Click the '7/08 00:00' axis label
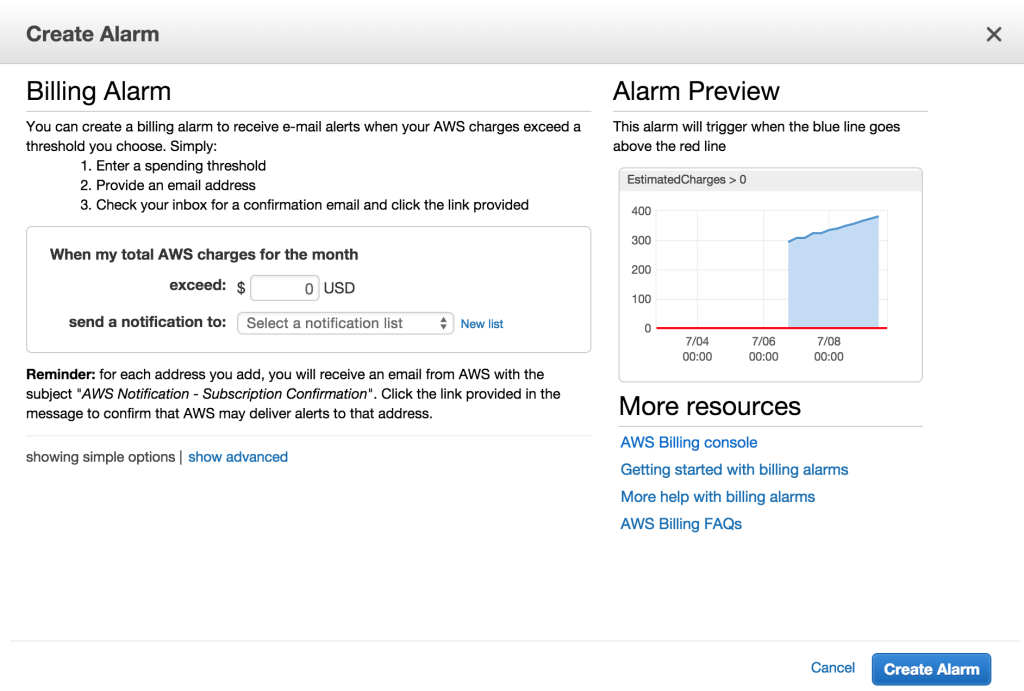Screen dimensions: 1024x691 coord(829,349)
